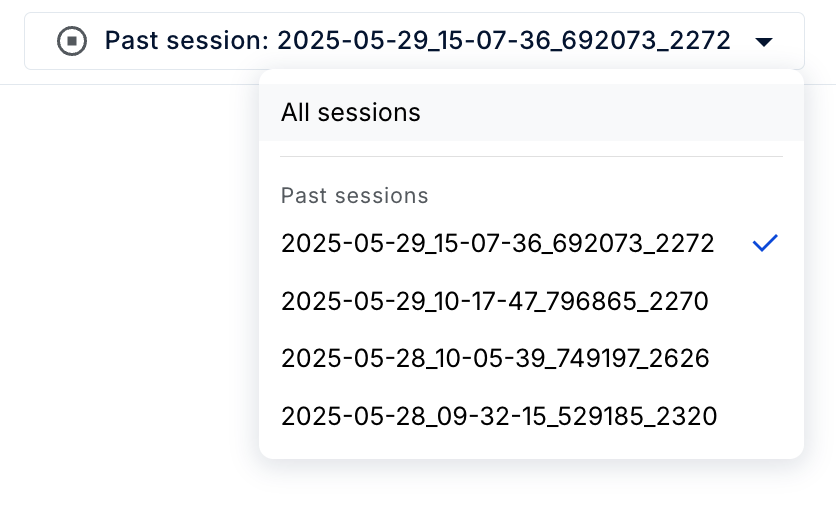Choose All sessions from the dropdown list
Viewport: 836px width, 512px height.
point(531,113)
